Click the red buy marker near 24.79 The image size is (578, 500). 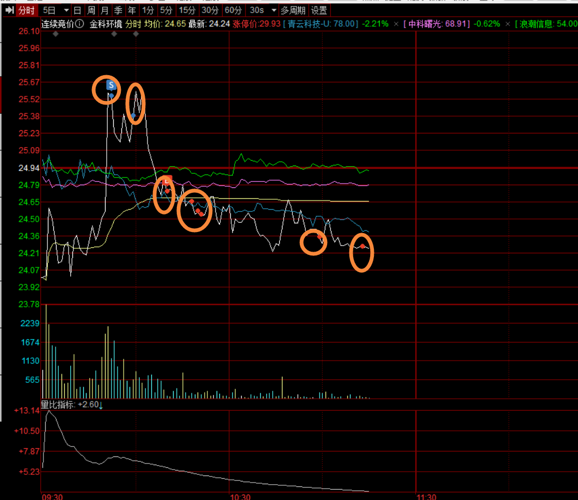[x=167, y=181]
